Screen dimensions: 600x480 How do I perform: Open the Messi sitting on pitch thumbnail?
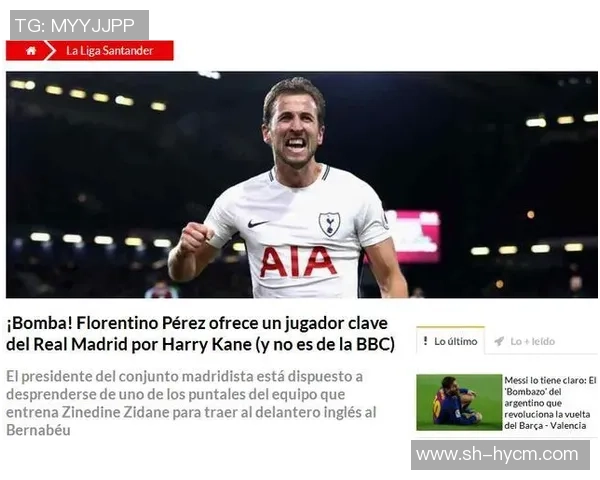[459, 402]
